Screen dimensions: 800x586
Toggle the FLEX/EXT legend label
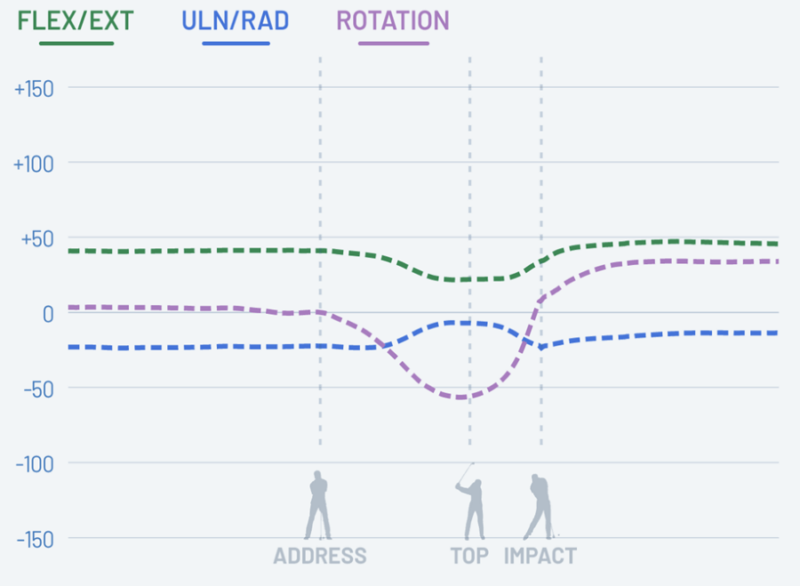pos(77,21)
